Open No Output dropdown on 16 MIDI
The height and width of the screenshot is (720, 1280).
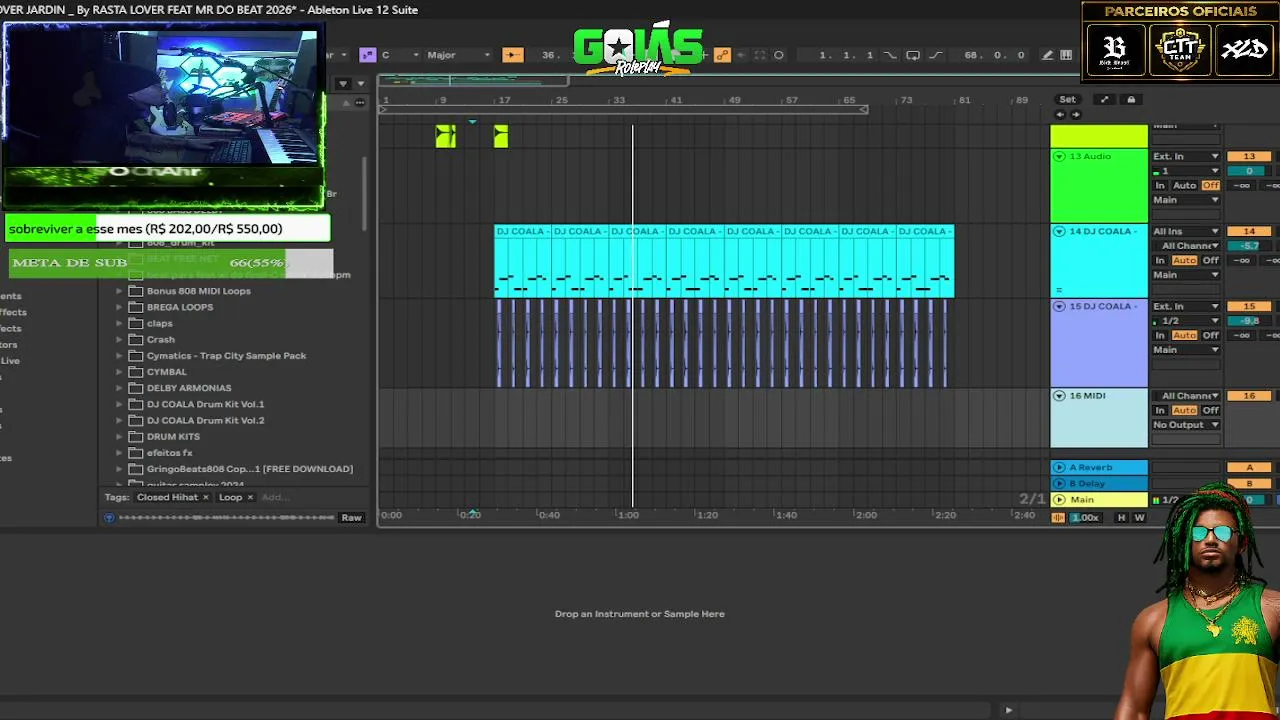(1186, 425)
